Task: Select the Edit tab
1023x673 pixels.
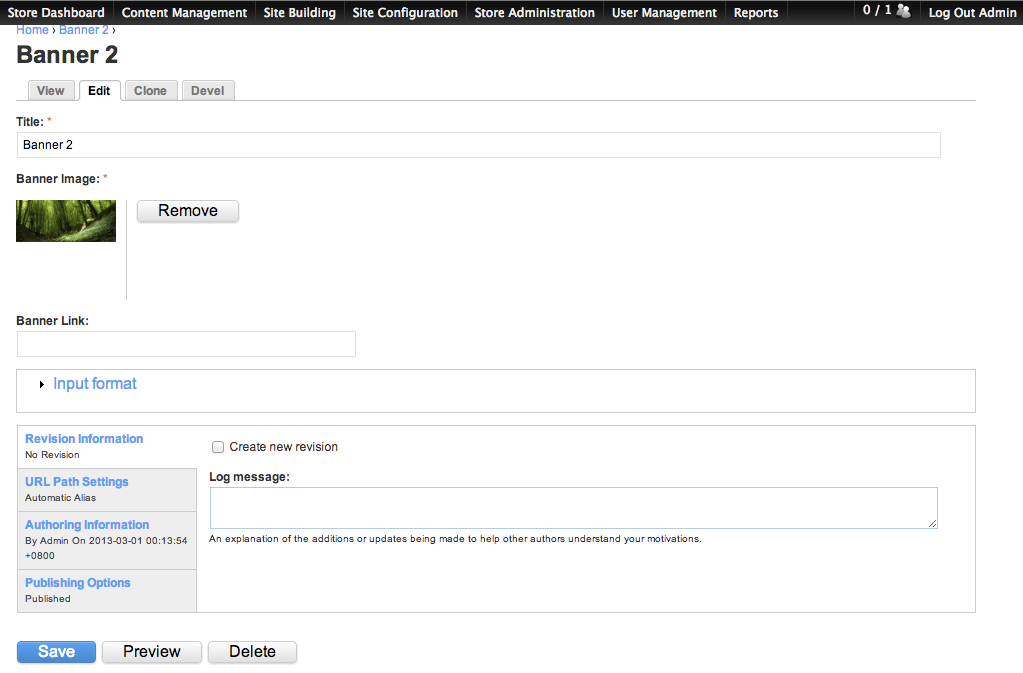Action: (99, 91)
